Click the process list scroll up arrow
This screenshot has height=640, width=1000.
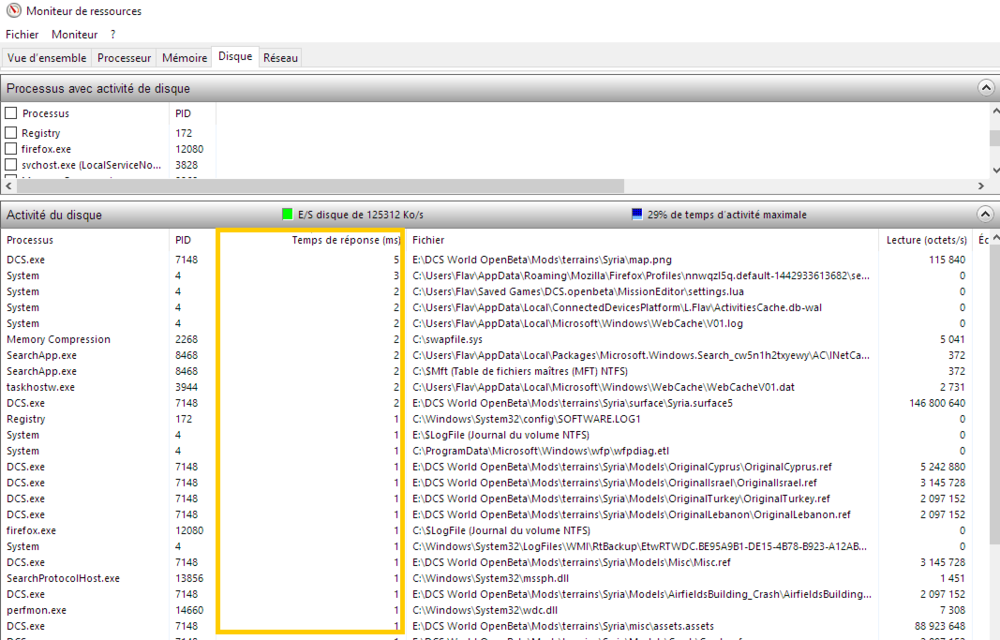(x=995, y=111)
